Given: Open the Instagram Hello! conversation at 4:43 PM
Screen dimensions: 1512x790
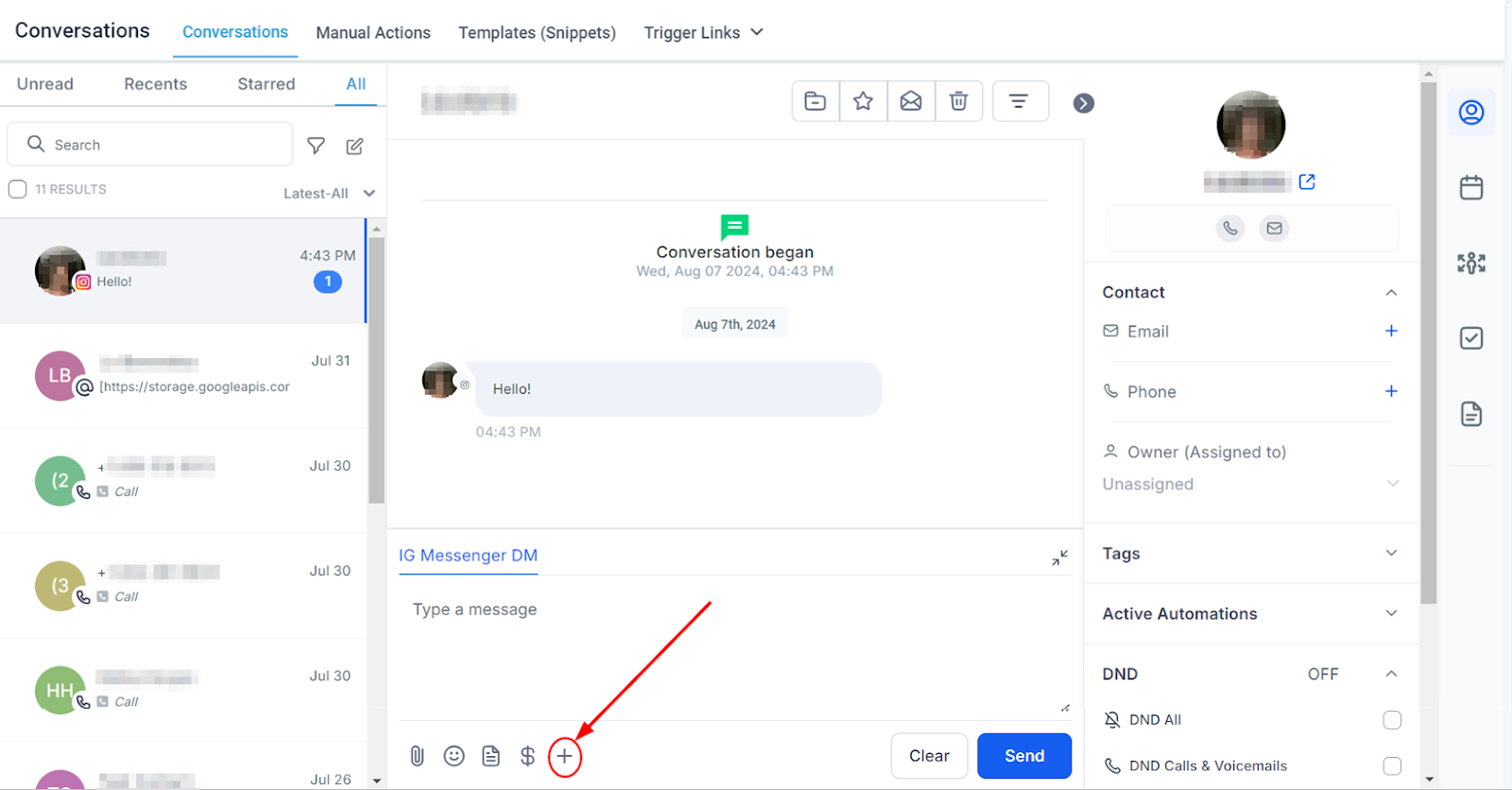Looking at the screenshot, I should [x=183, y=271].
